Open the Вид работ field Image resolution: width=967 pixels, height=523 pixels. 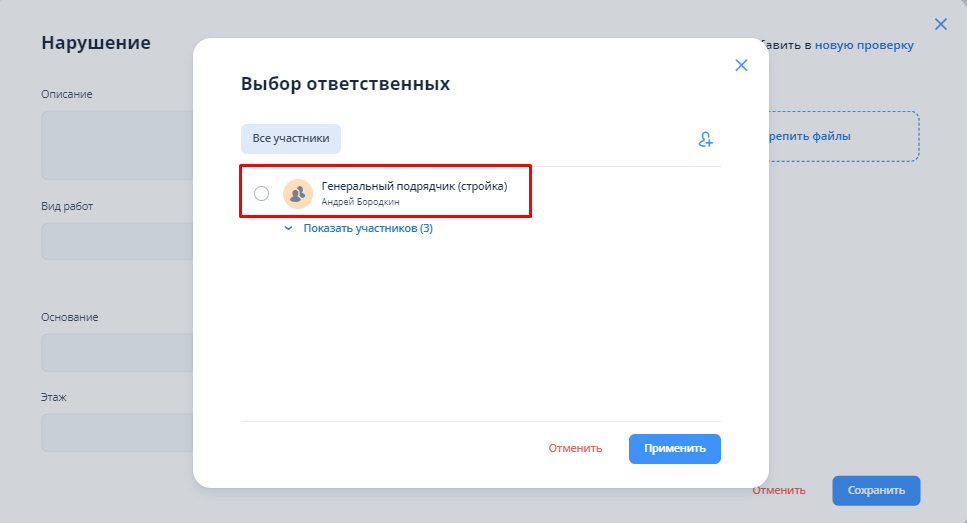116,241
